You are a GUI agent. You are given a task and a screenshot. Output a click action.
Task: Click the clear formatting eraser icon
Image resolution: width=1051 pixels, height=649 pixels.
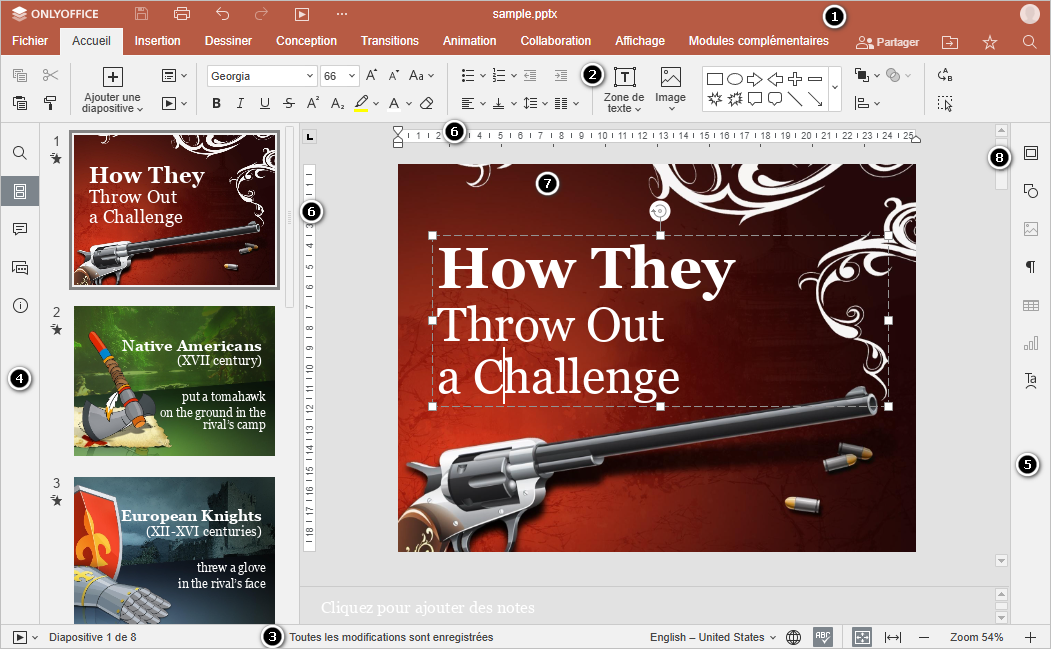(427, 103)
